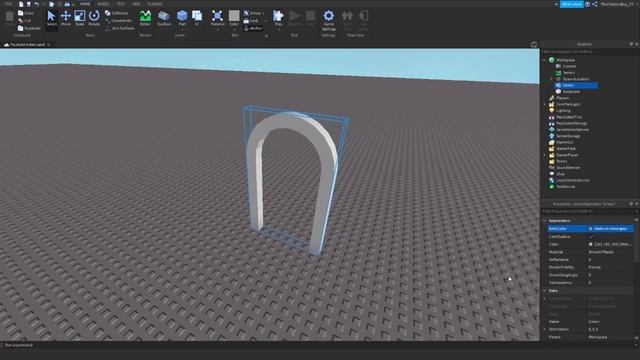Select the Select arrow tool

pyautogui.click(x=51, y=19)
